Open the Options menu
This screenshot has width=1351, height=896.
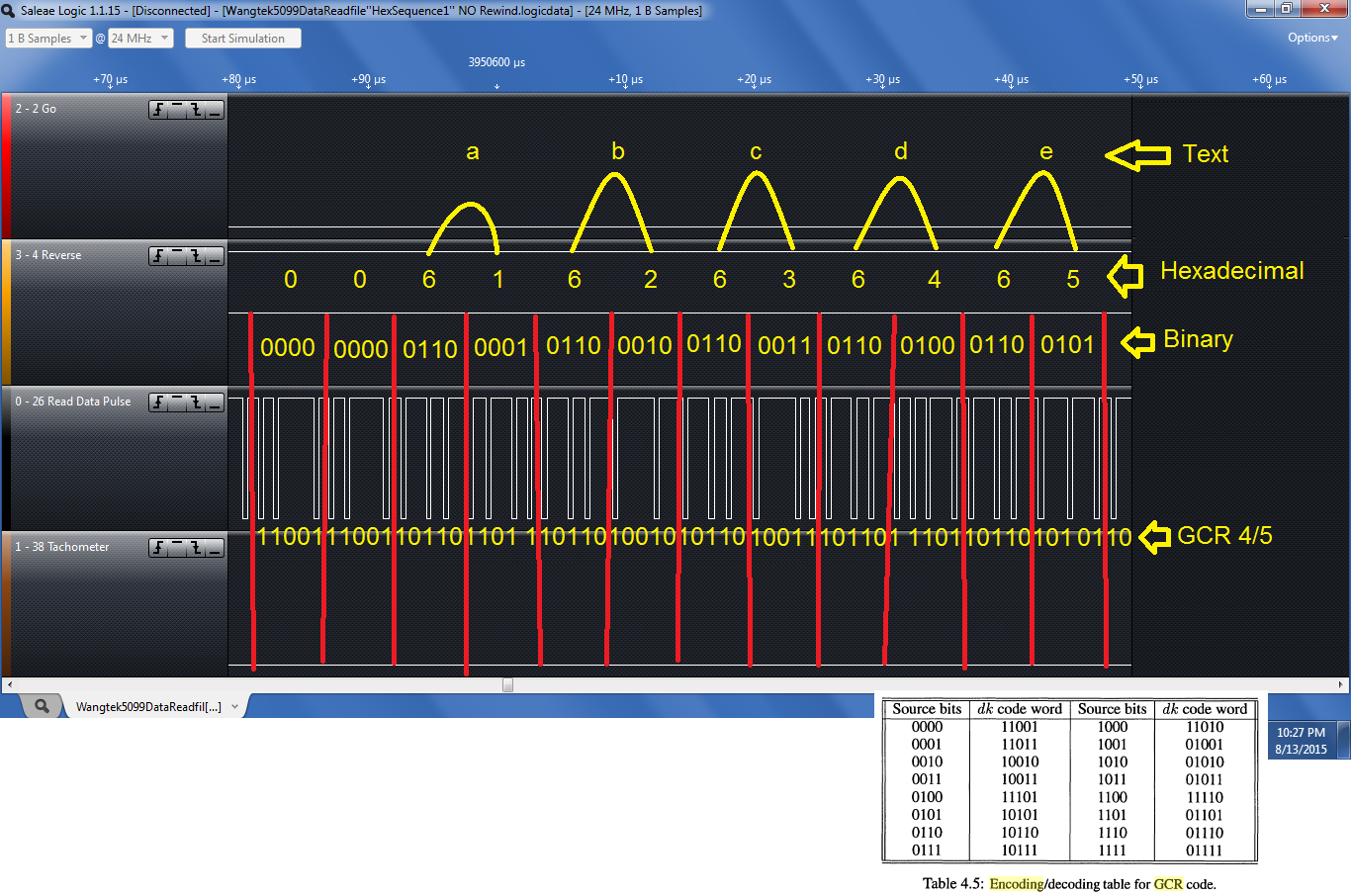[x=1311, y=38]
